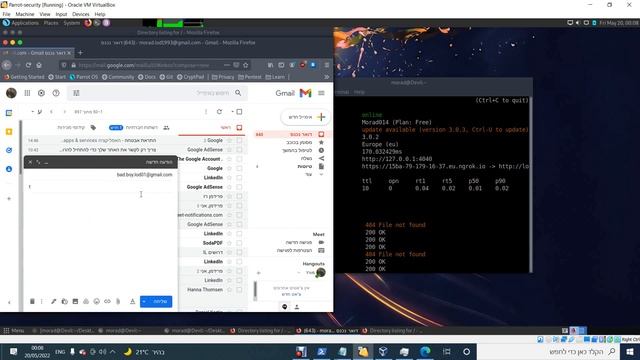Open the Google account avatar
Image resolution: width=640 pixels, height=360 pixels.
11,93
